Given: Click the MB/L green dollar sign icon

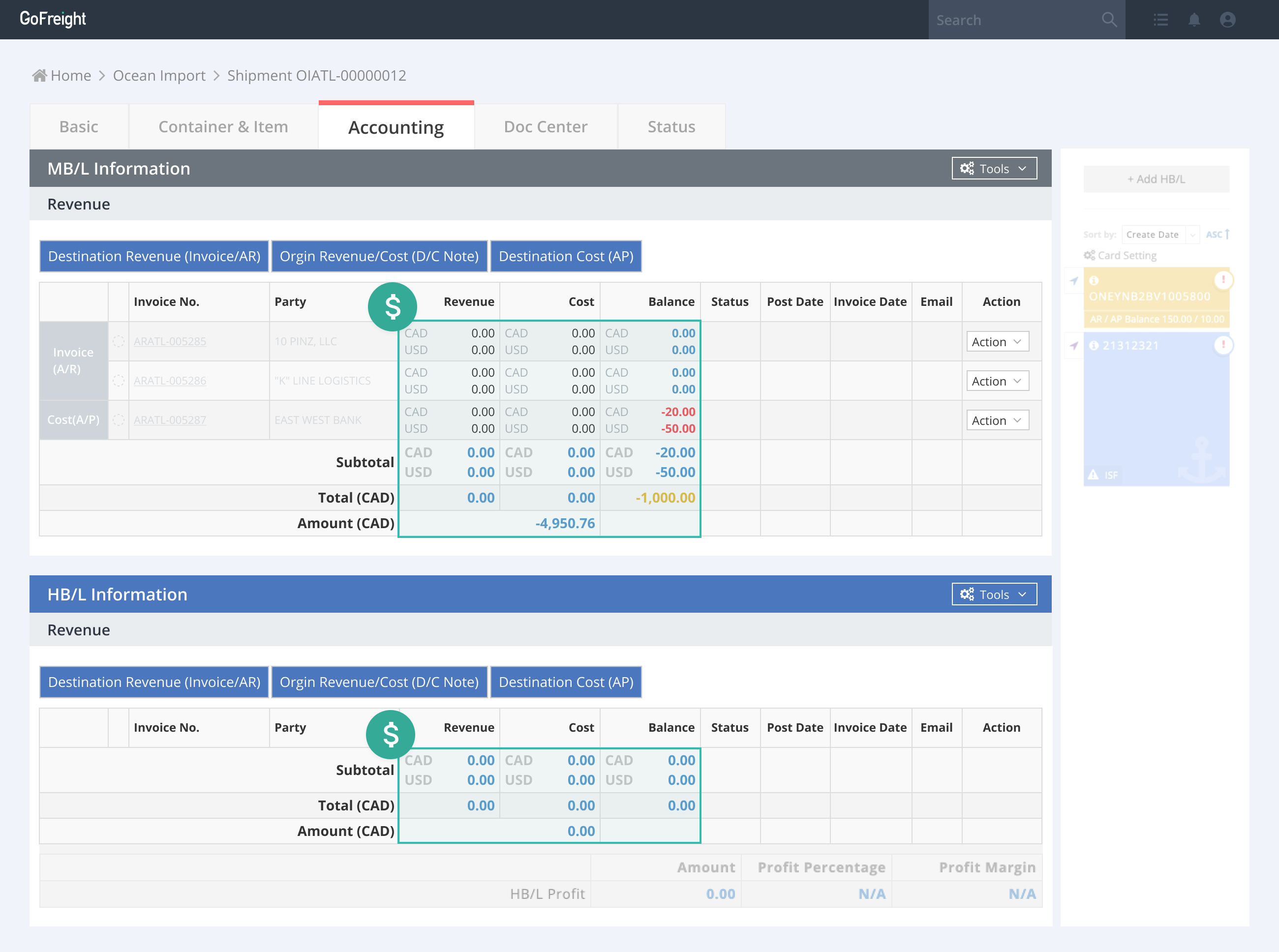Looking at the screenshot, I should click(393, 306).
